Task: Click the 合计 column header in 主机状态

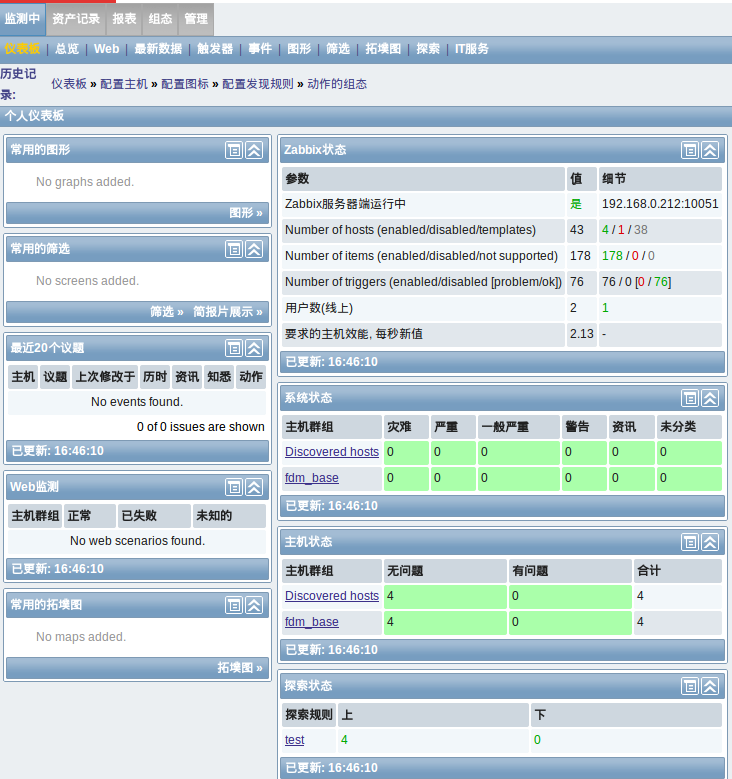Action: click(677, 571)
